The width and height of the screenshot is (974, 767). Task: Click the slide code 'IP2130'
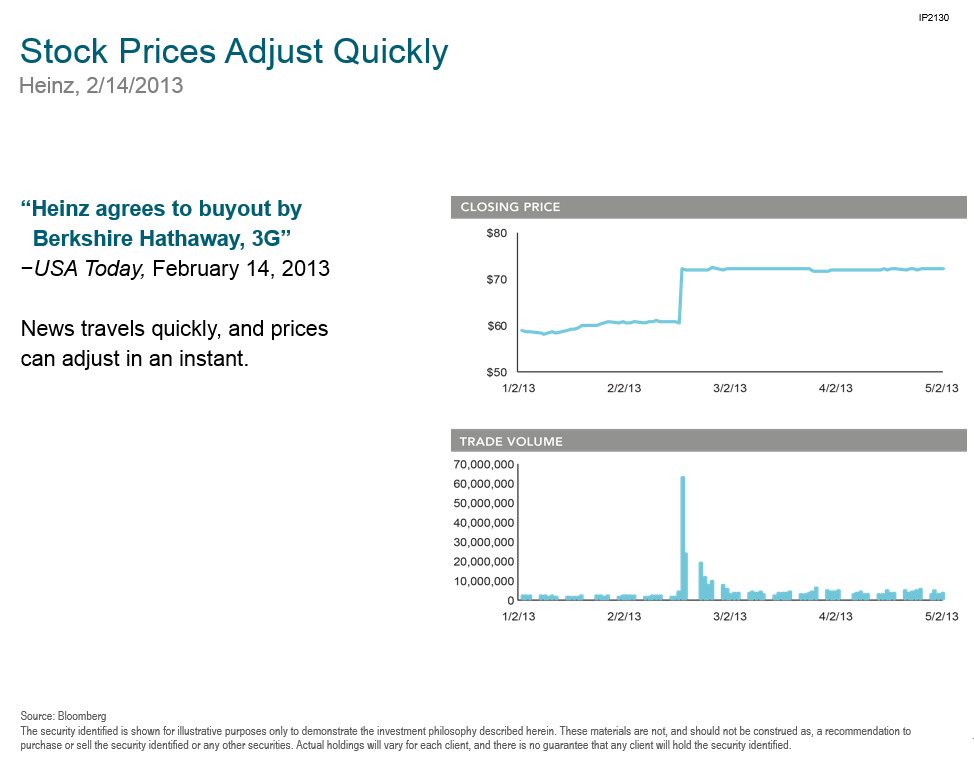coord(934,17)
